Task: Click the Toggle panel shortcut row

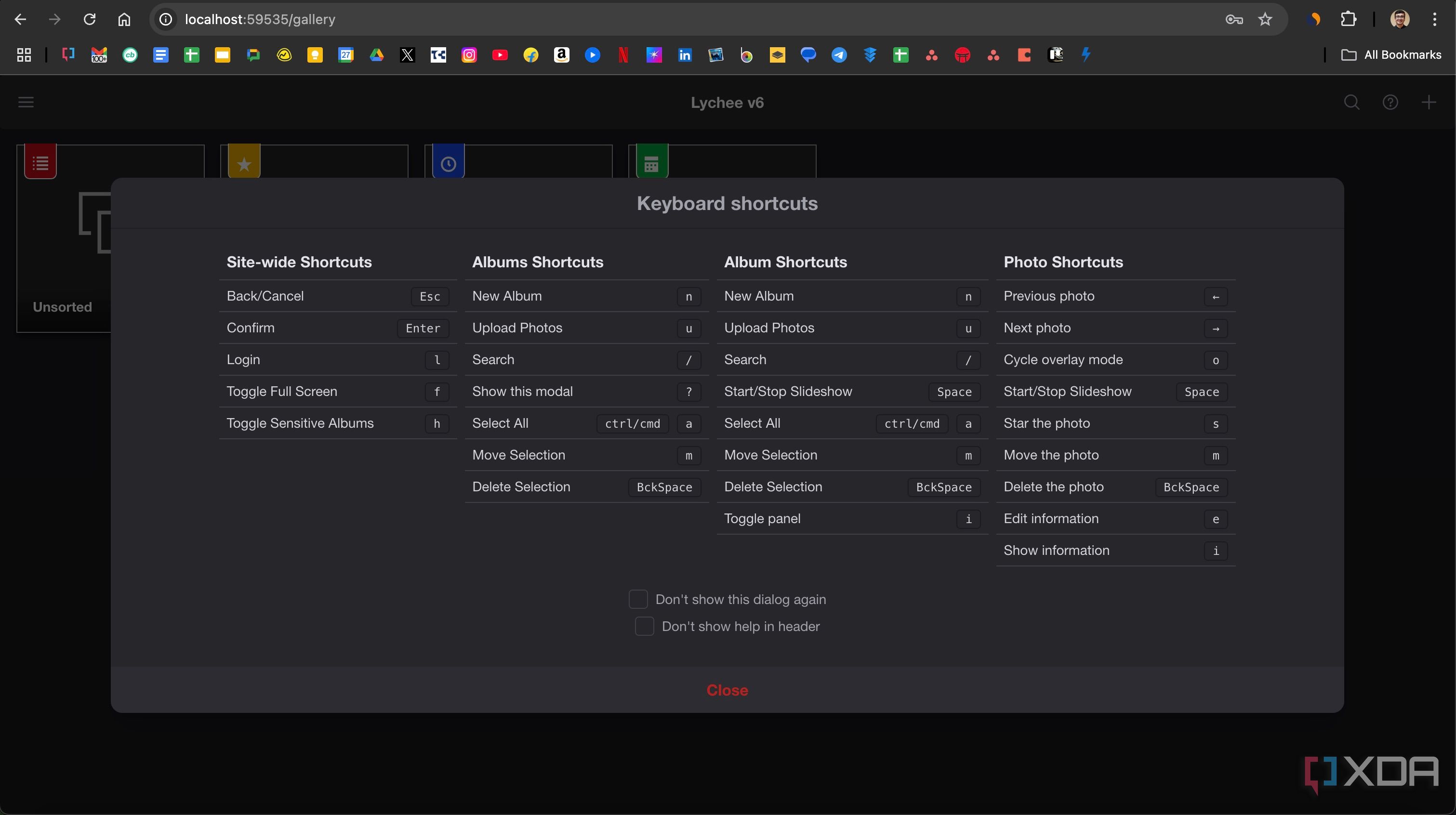Action: point(852,519)
